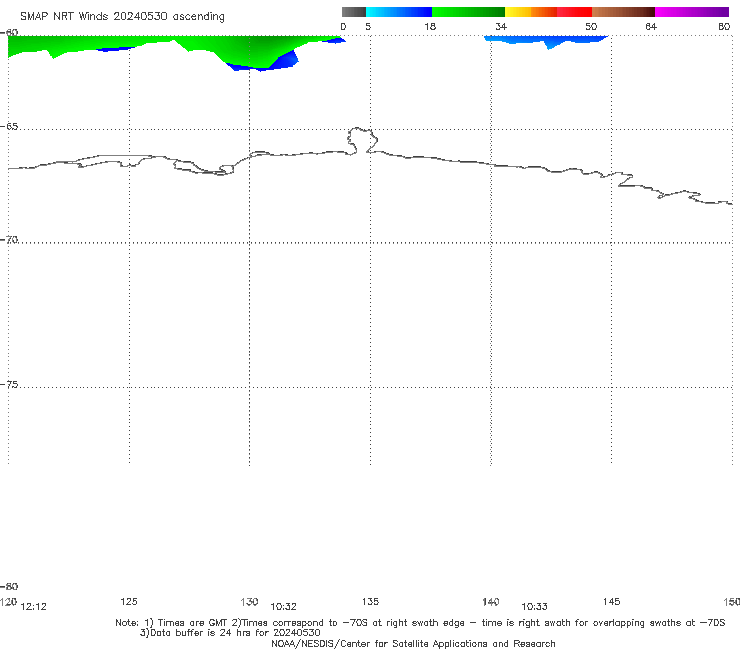
Task: Select the red segment of the color bar
Action: coord(574,12)
